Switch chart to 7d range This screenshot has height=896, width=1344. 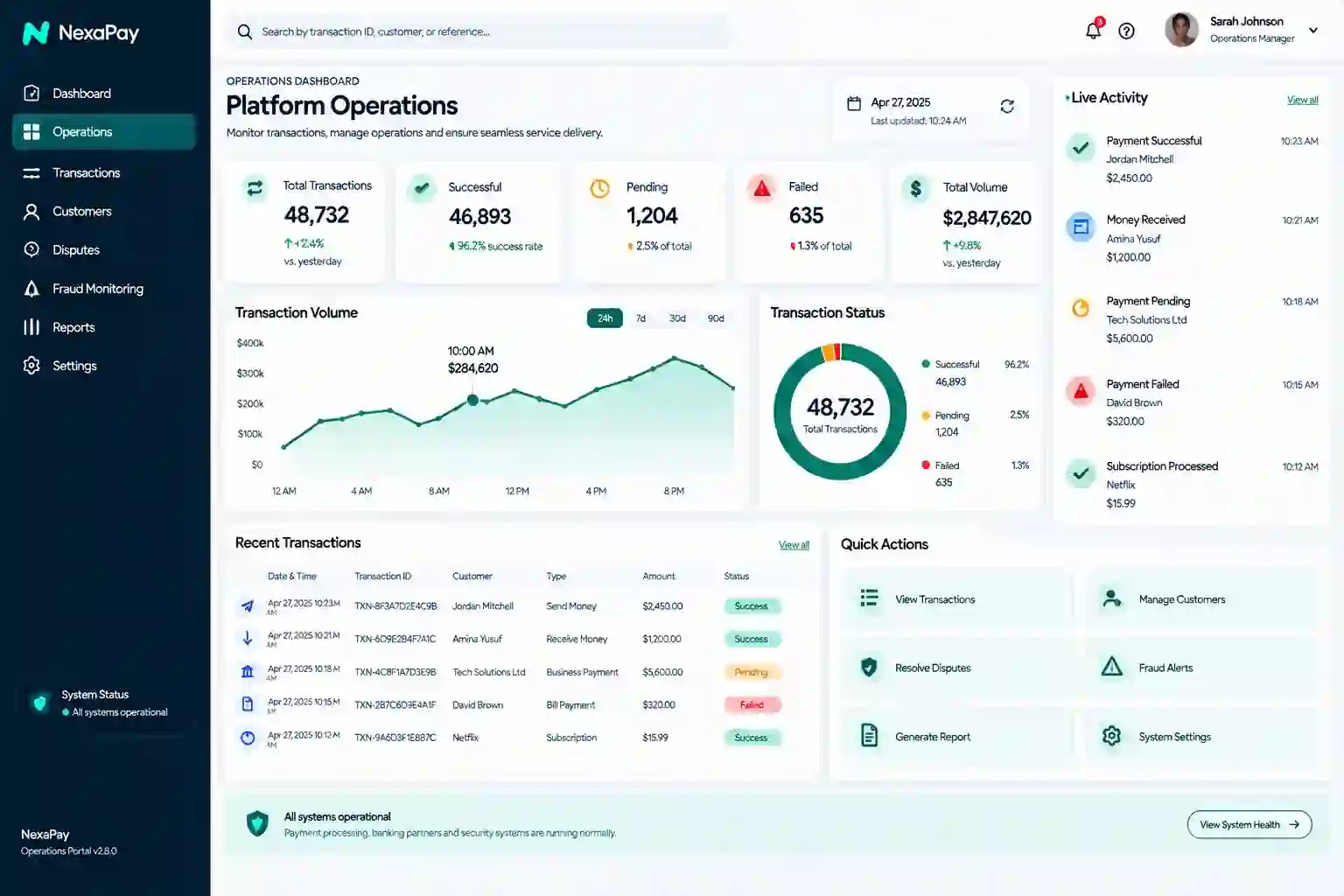pyautogui.click(x=640, y=318)
